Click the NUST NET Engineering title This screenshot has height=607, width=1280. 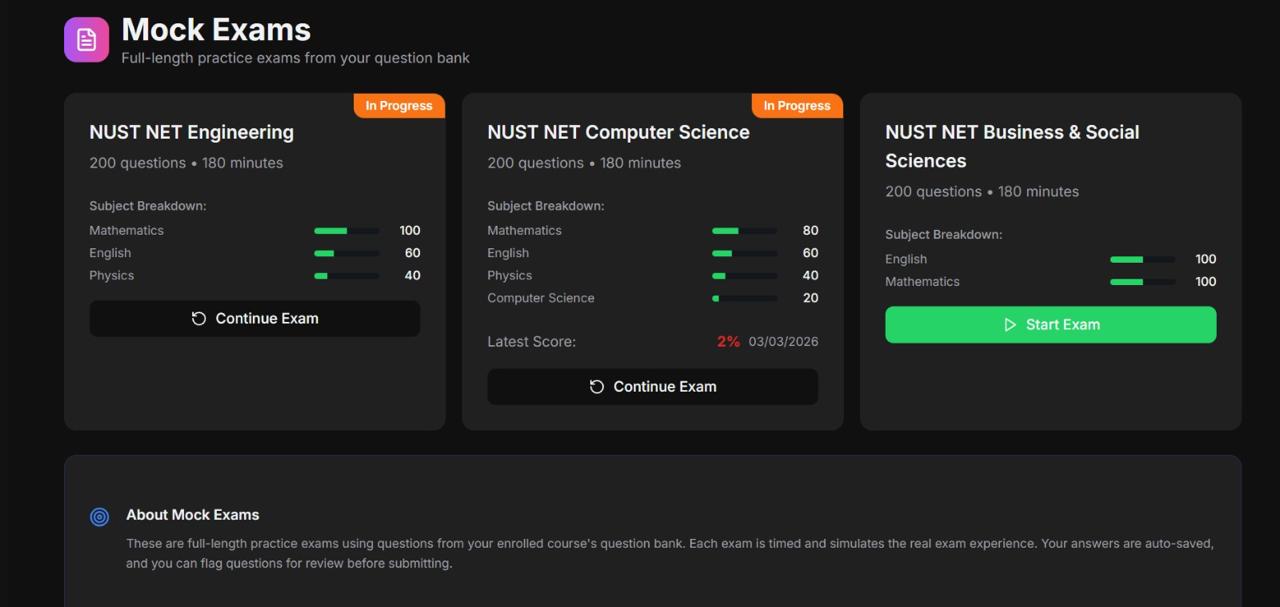click(x=191, y=132)
